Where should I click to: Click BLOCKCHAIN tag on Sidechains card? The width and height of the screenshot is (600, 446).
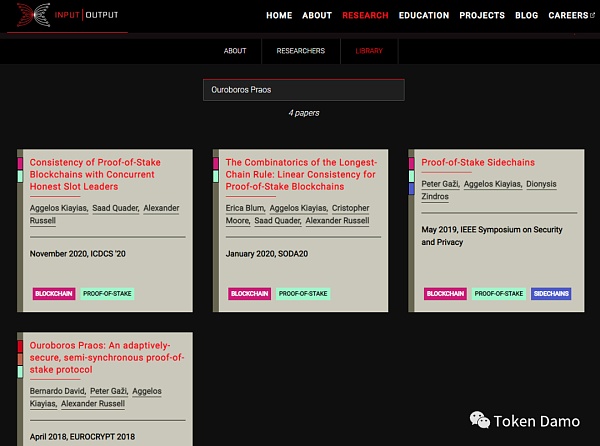coord(445,294)
